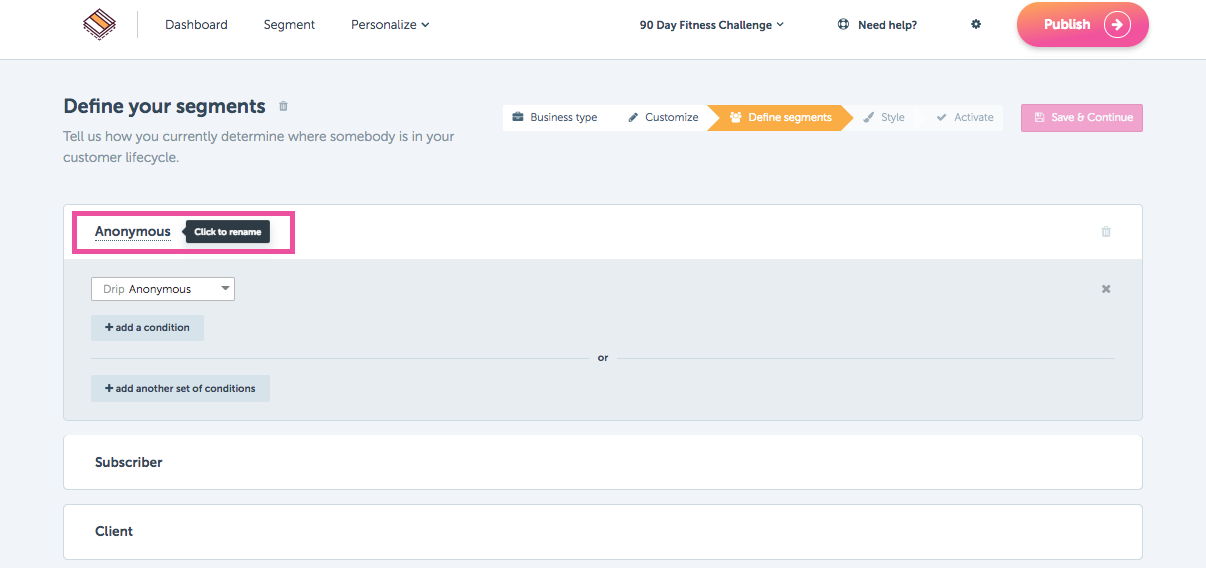Delete the Anonymous segment with trash icon
This screenshot has width=1206, height=568.
(x=1106, y=232)
